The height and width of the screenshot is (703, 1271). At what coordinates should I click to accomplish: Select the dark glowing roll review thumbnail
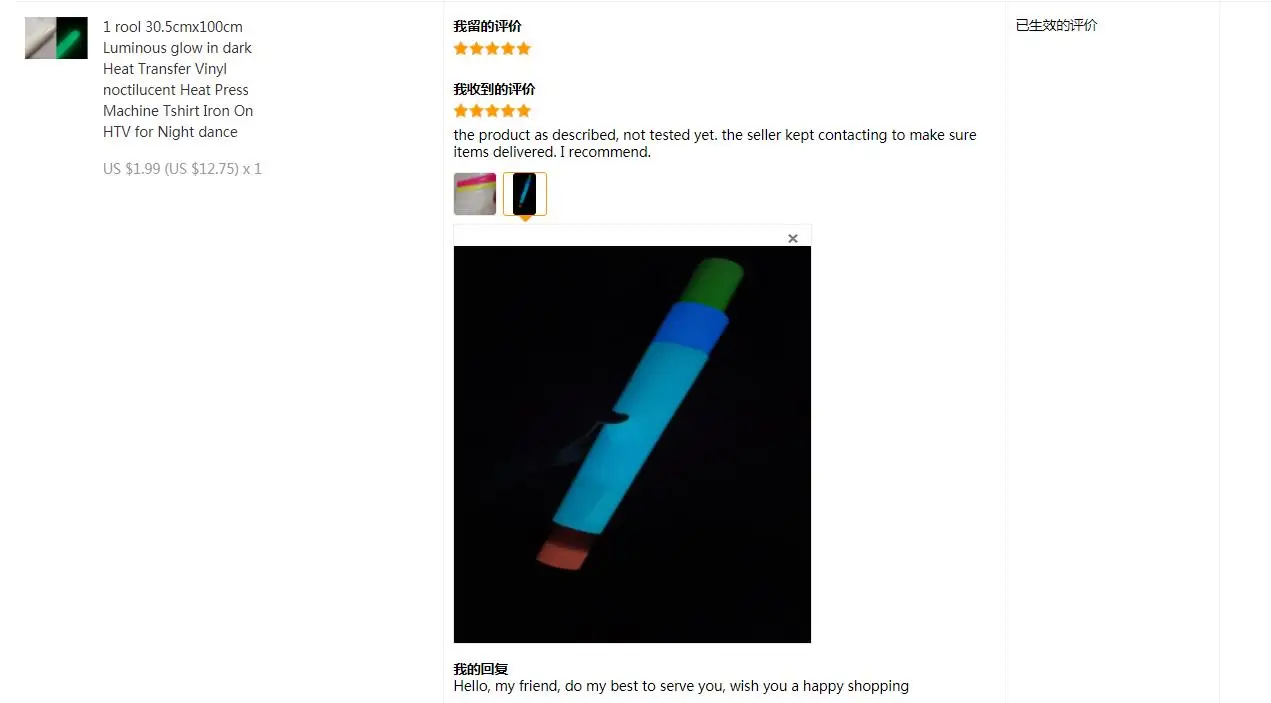click(525, 194)
